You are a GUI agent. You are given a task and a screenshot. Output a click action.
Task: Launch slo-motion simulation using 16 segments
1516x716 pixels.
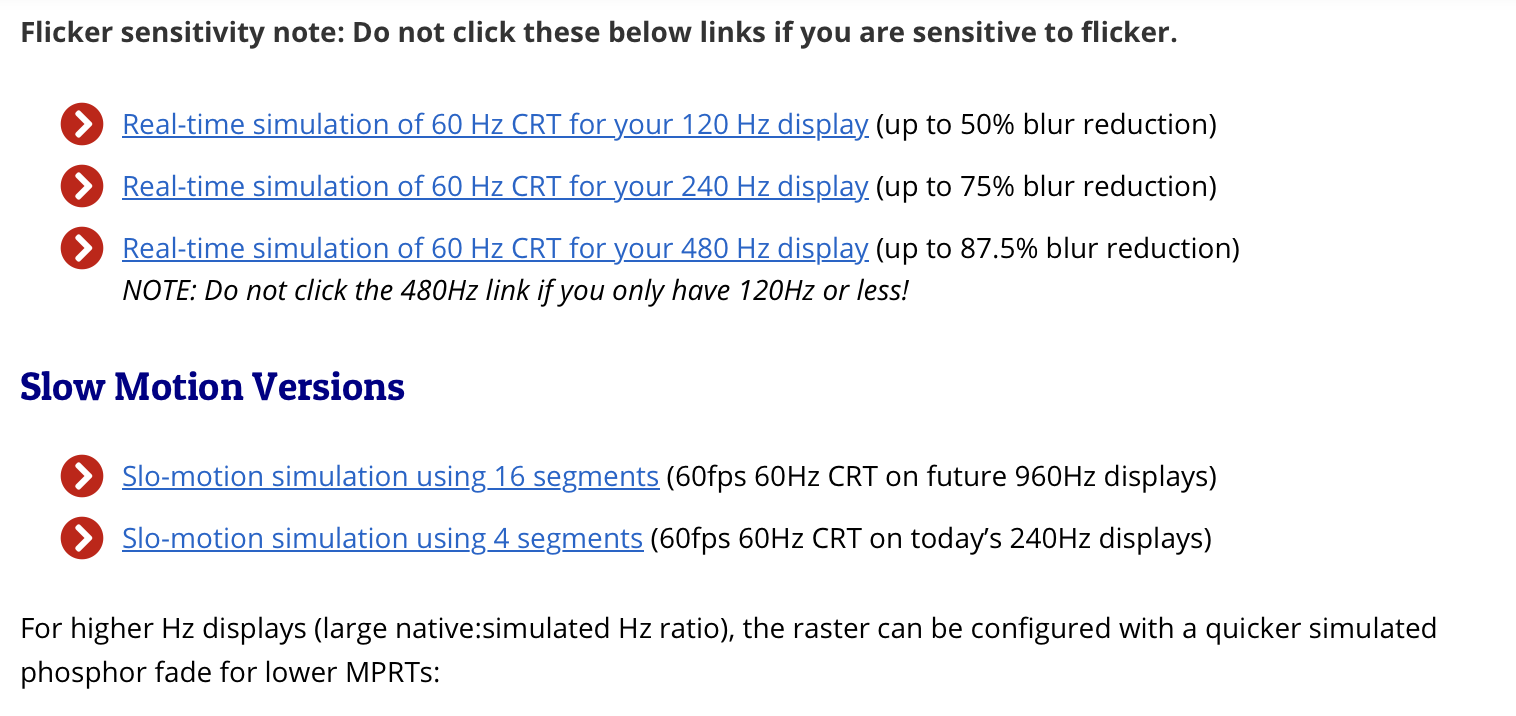pyautogui.click(x=390, y=477)
